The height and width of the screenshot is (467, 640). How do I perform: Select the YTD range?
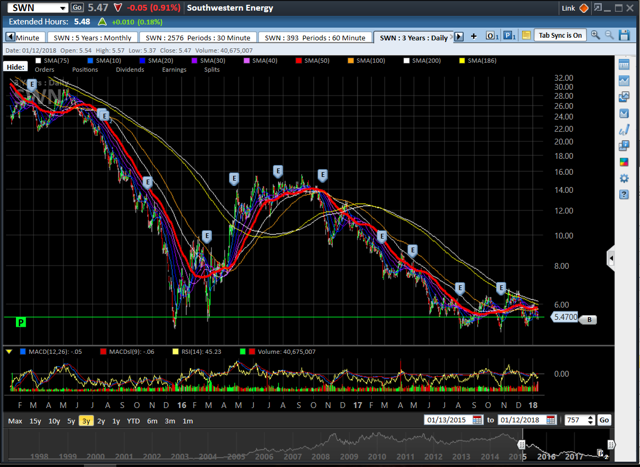[133, 421]
